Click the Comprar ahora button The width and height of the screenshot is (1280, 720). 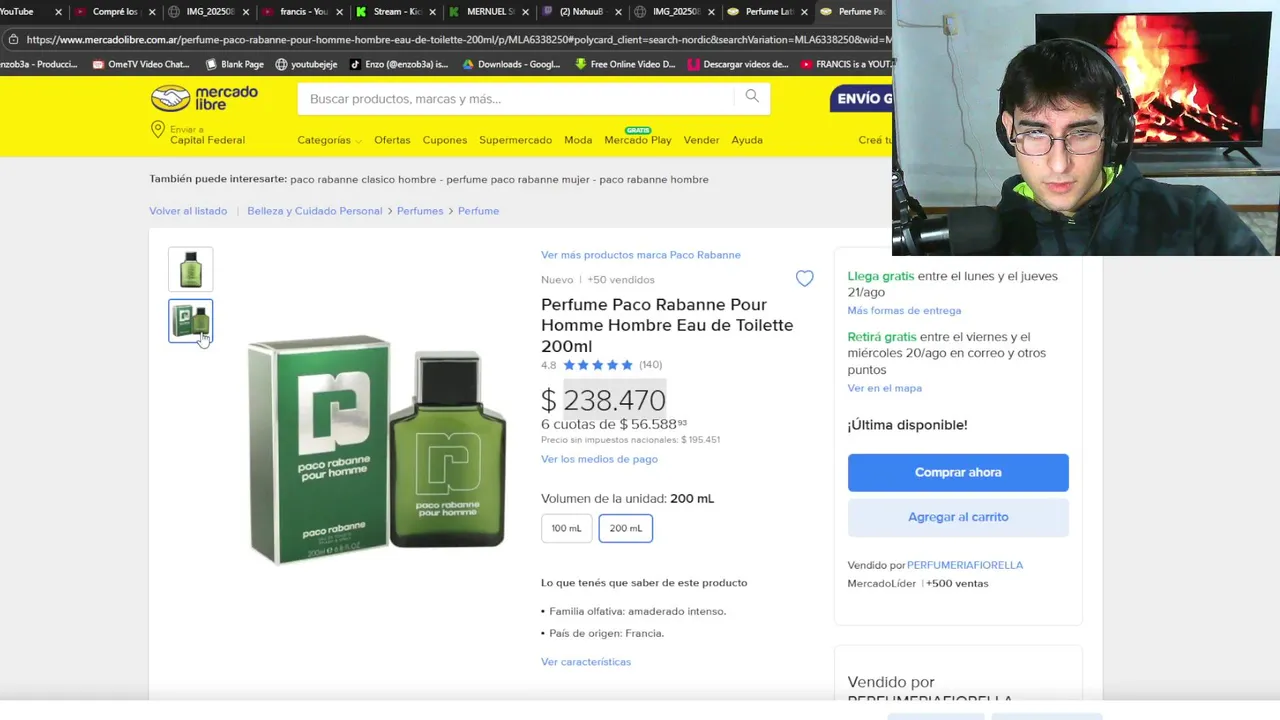(958, 472)
